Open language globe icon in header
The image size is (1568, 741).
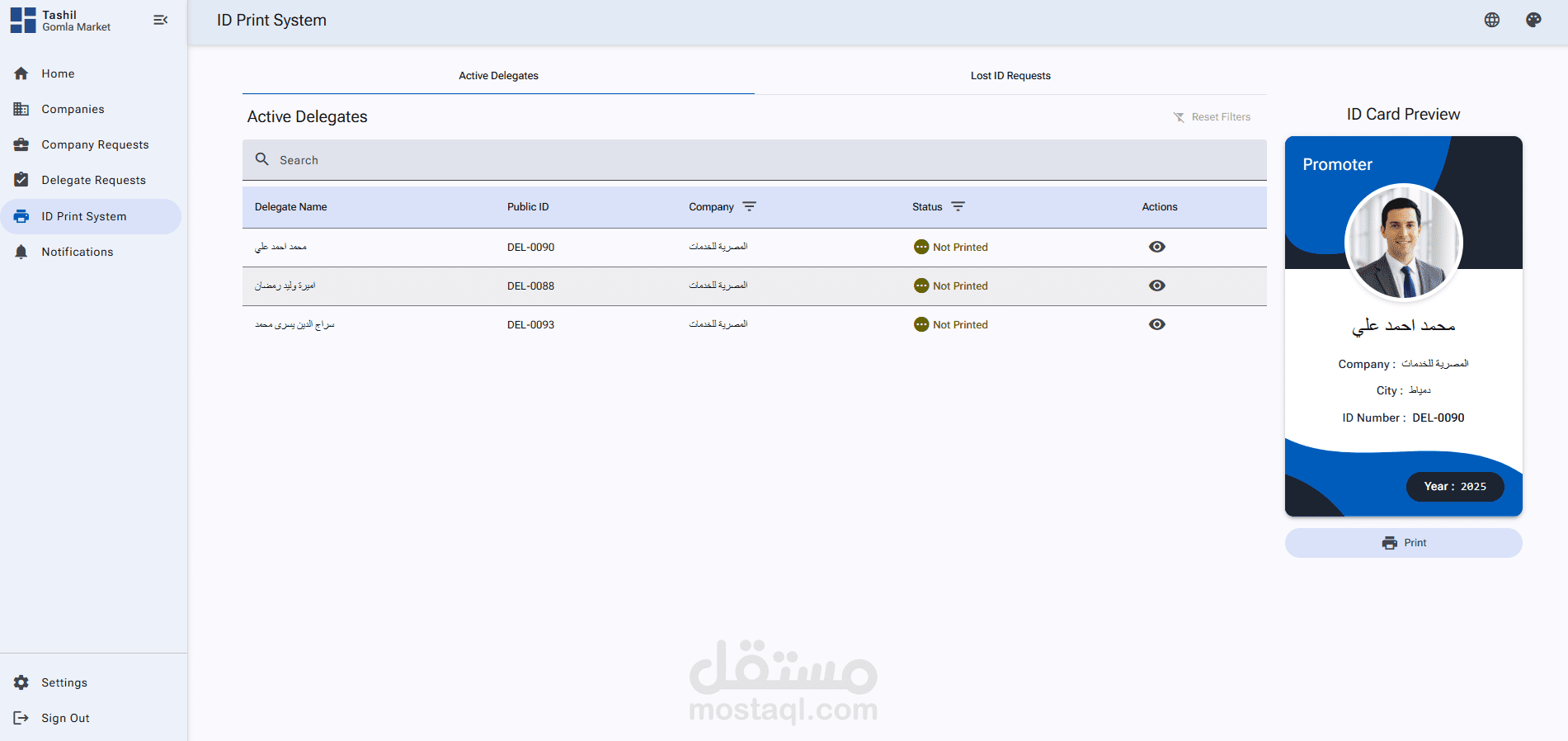click(x=1492, y=20)
